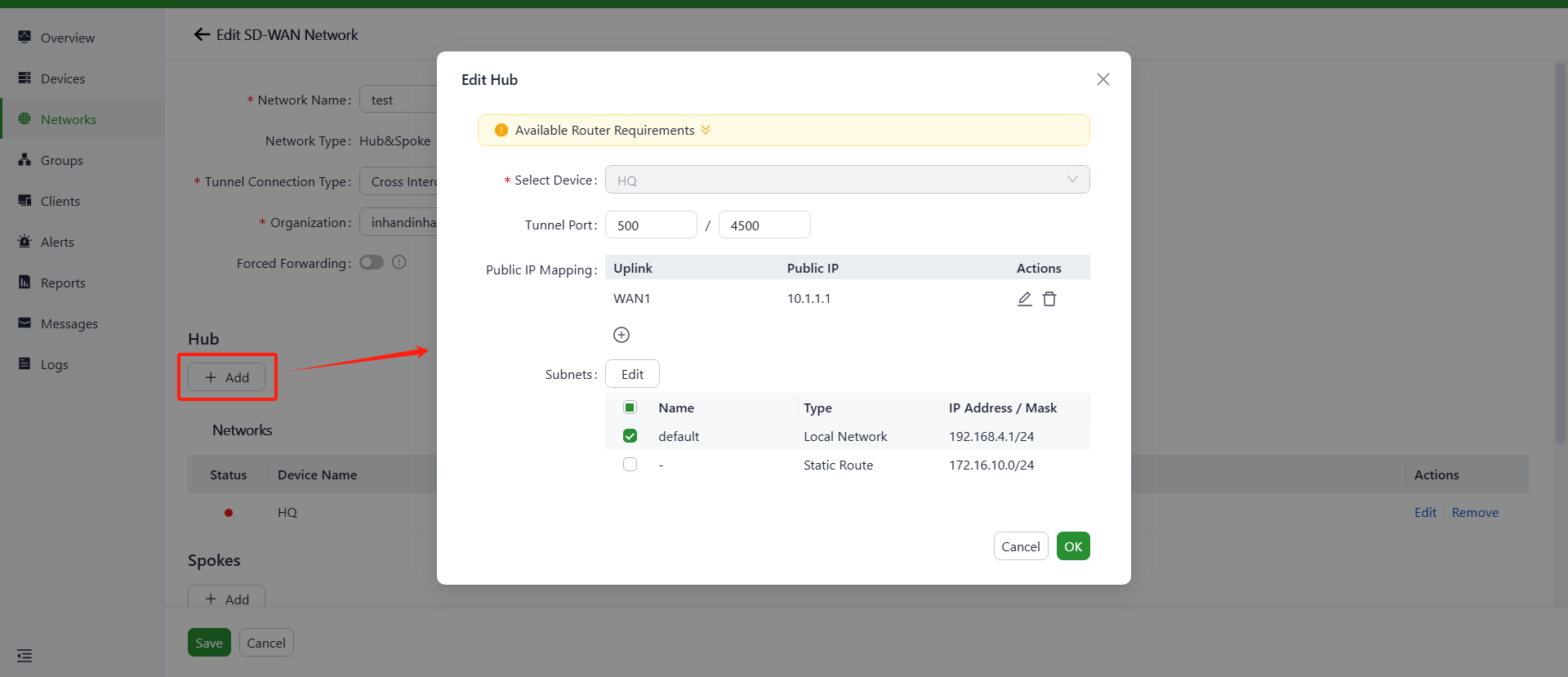Check the Static Route 172.16.10.0/24 subnet
1568x677 pixels.
630,465
